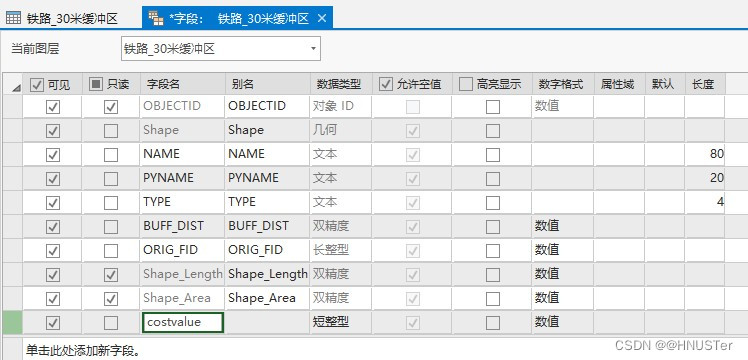The image size is (748, 360).
Task: Toggle visible checkbox for NAME field
Action: tap(53, 154)
